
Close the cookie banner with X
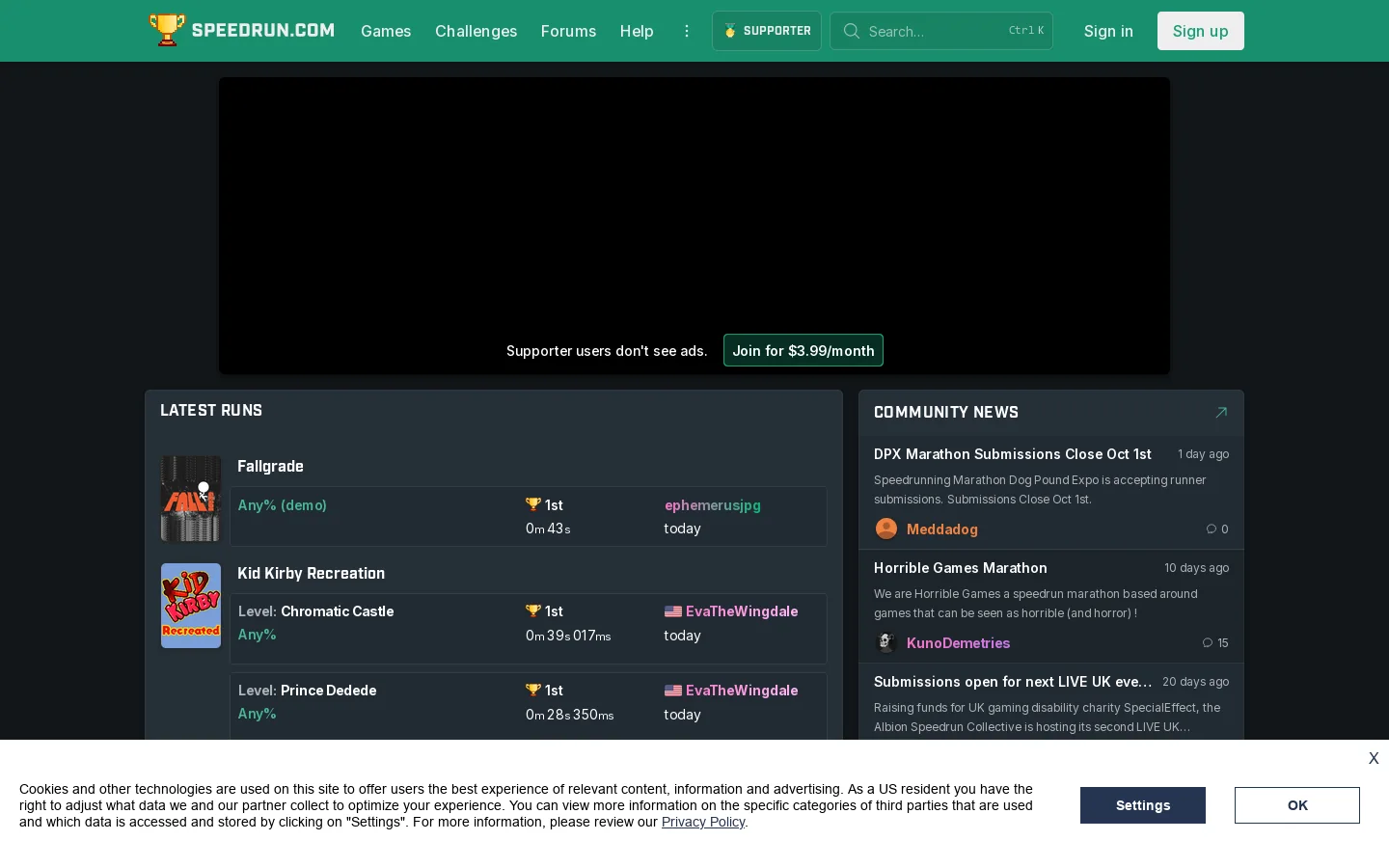(1374, 758)
